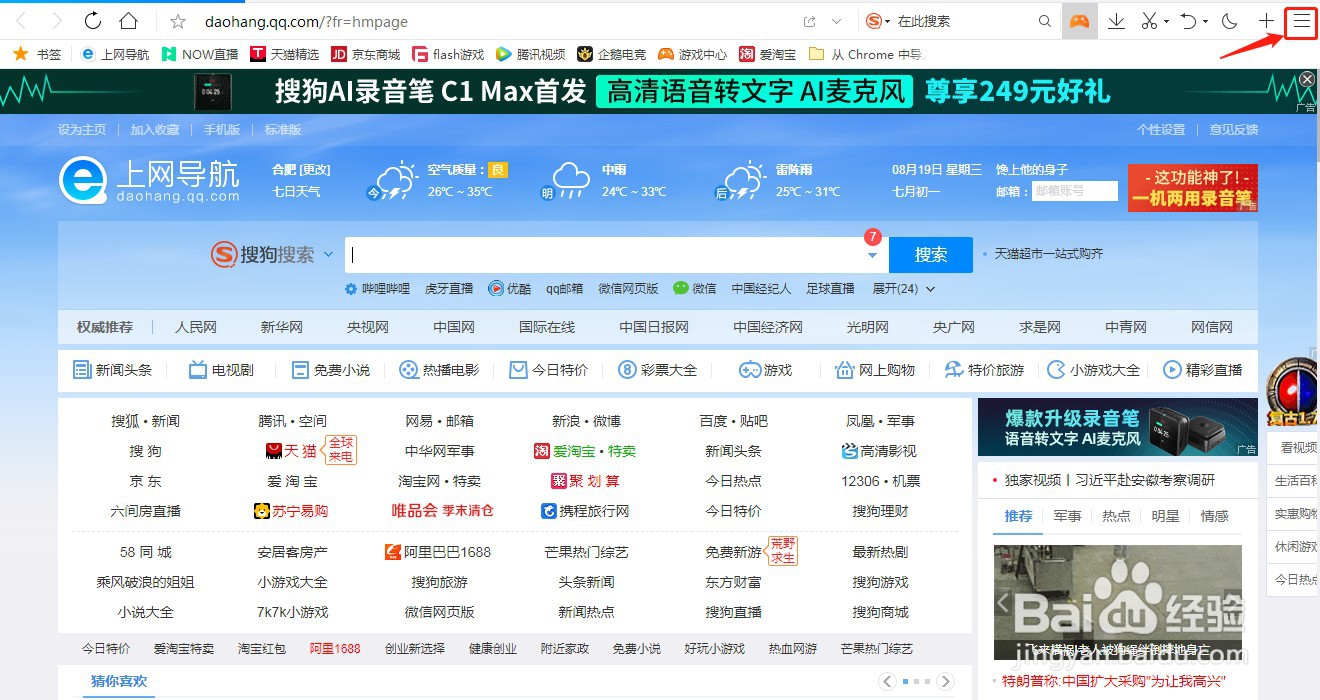Click the 搜索 search button
Screen dimensions: 1320x700
click(x=930, y=255)
